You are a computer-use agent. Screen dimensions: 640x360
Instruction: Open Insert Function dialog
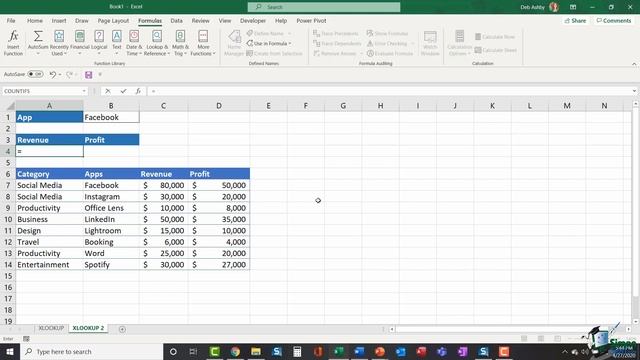[13, 42]
